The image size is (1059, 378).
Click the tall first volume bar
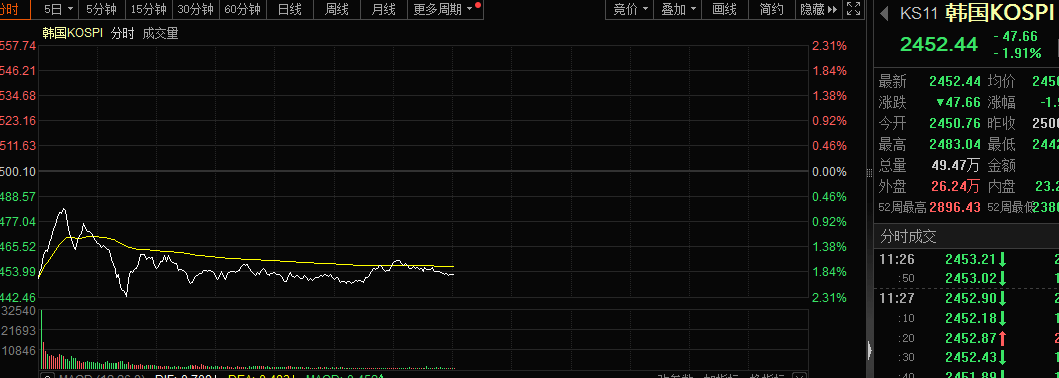tap(41, 339)
